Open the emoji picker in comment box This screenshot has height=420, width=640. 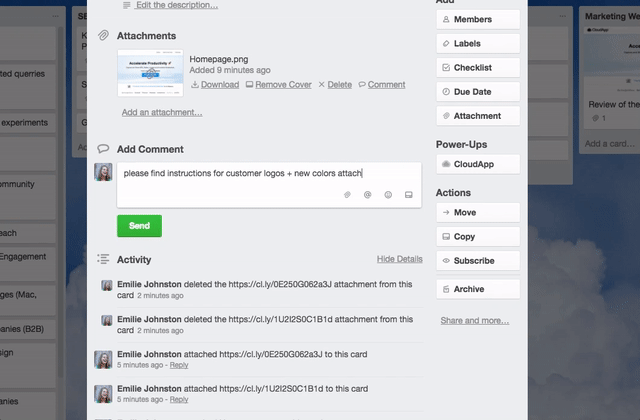pyautogui.click(x=388, y=194)
